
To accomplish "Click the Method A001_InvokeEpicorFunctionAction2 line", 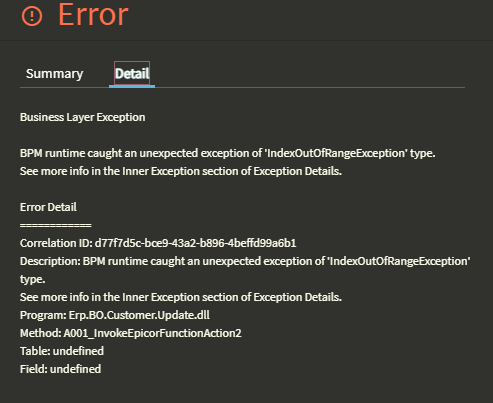I will [131, 333].
